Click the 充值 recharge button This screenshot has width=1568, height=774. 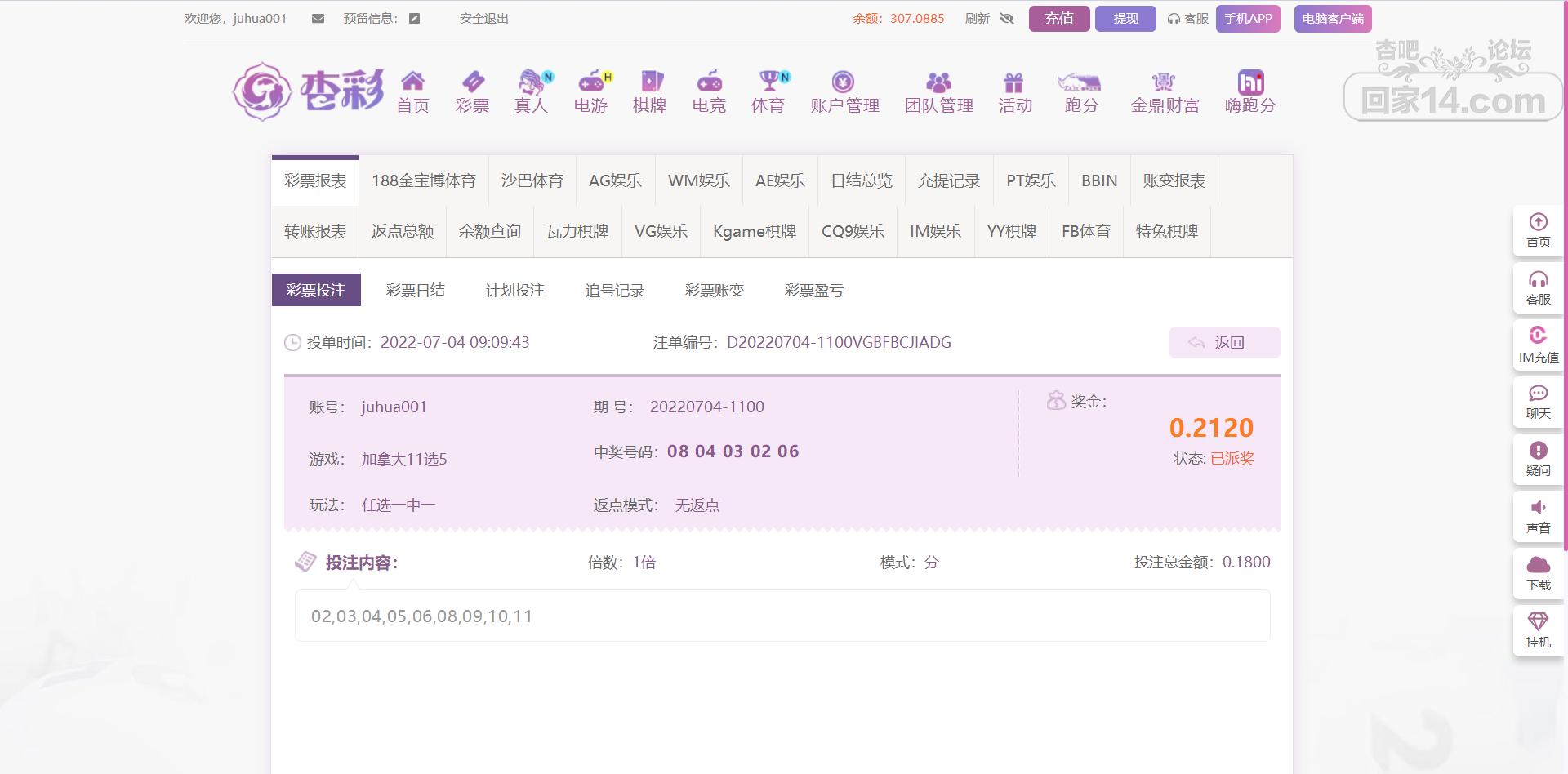[1058, 19]
